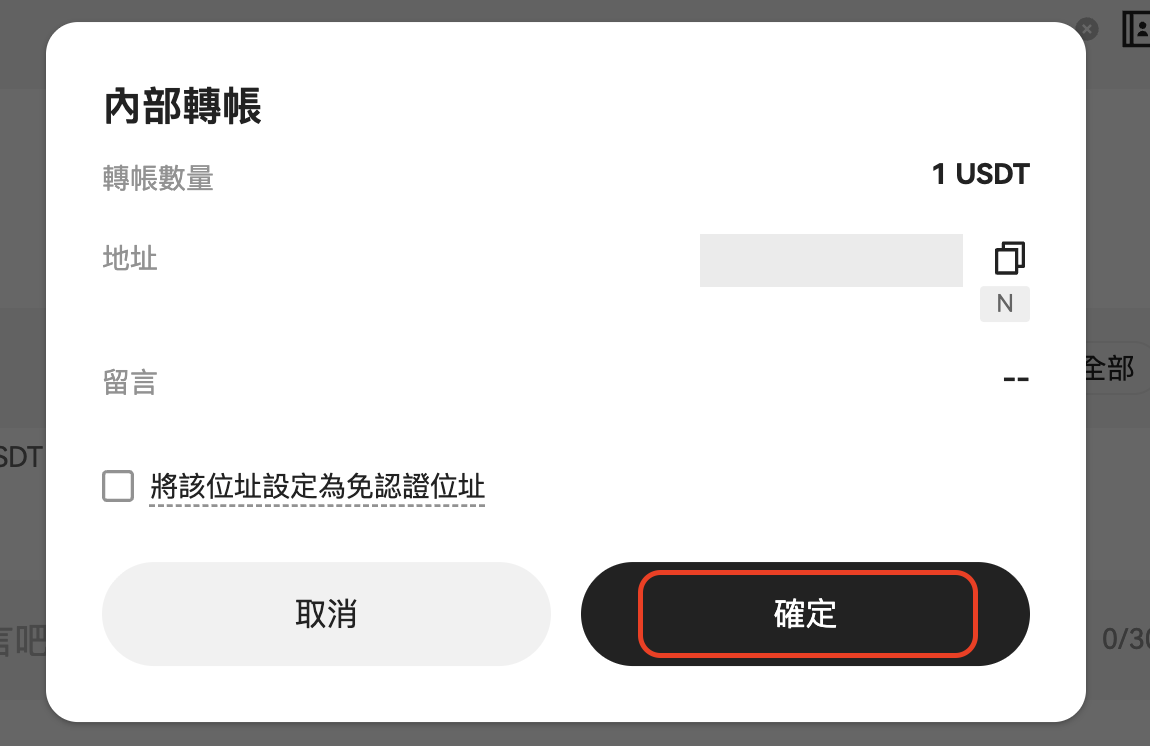Click the 內部轉帳 dialog title
The height and width of the screenshot is (746, 1150).
(183, 107)
